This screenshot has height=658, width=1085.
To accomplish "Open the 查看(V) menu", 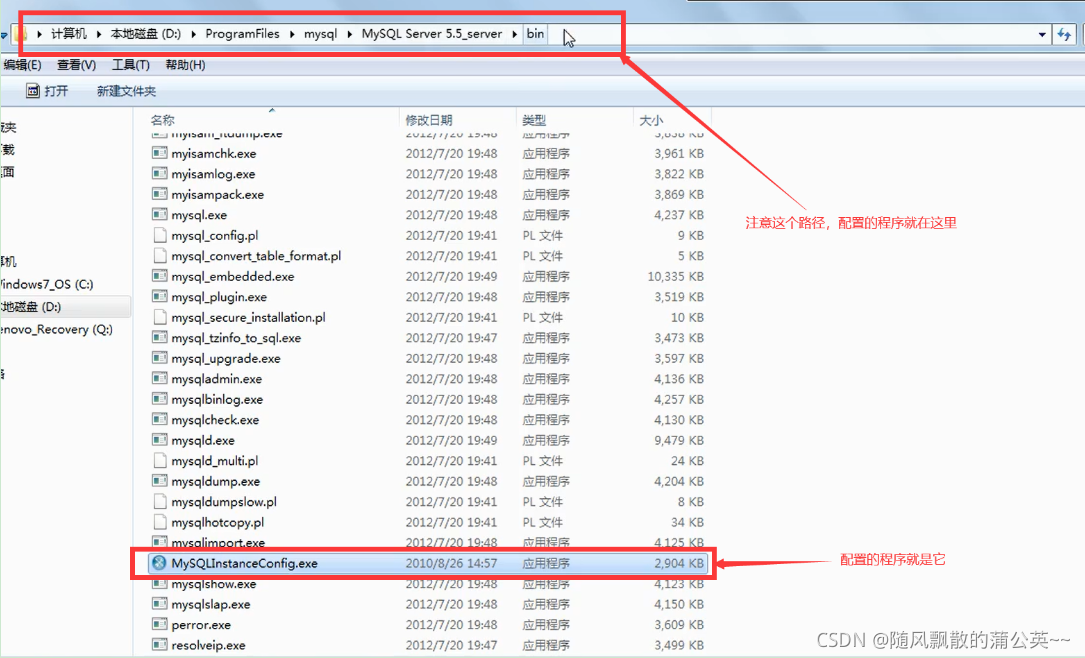I will tap(76, 65).
